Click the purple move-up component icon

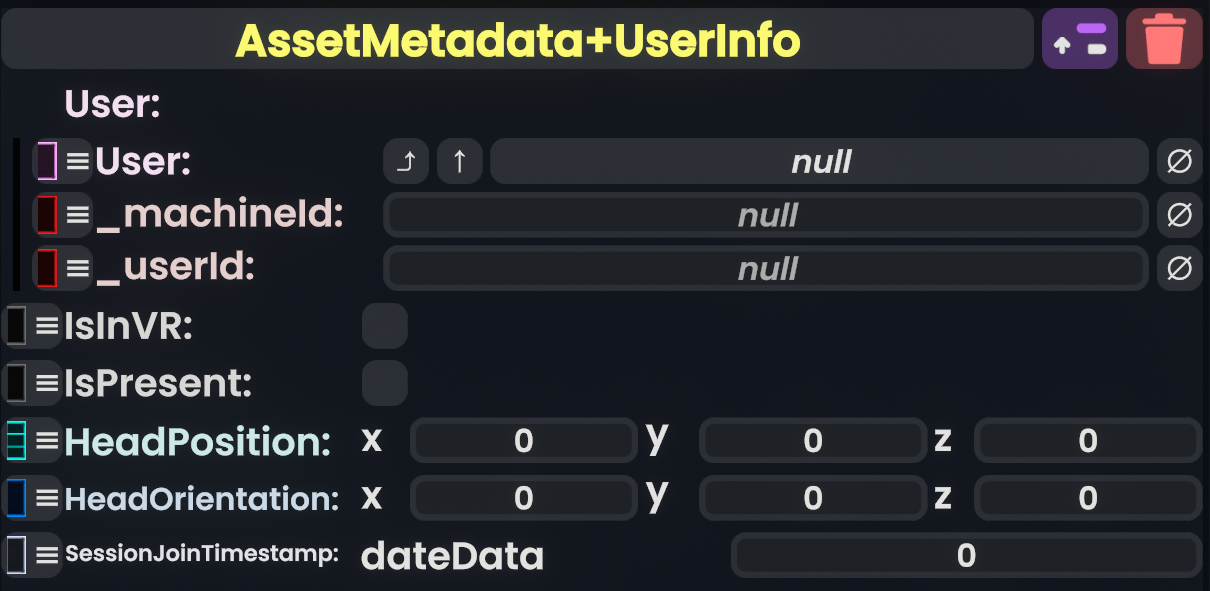[1079, 39]
